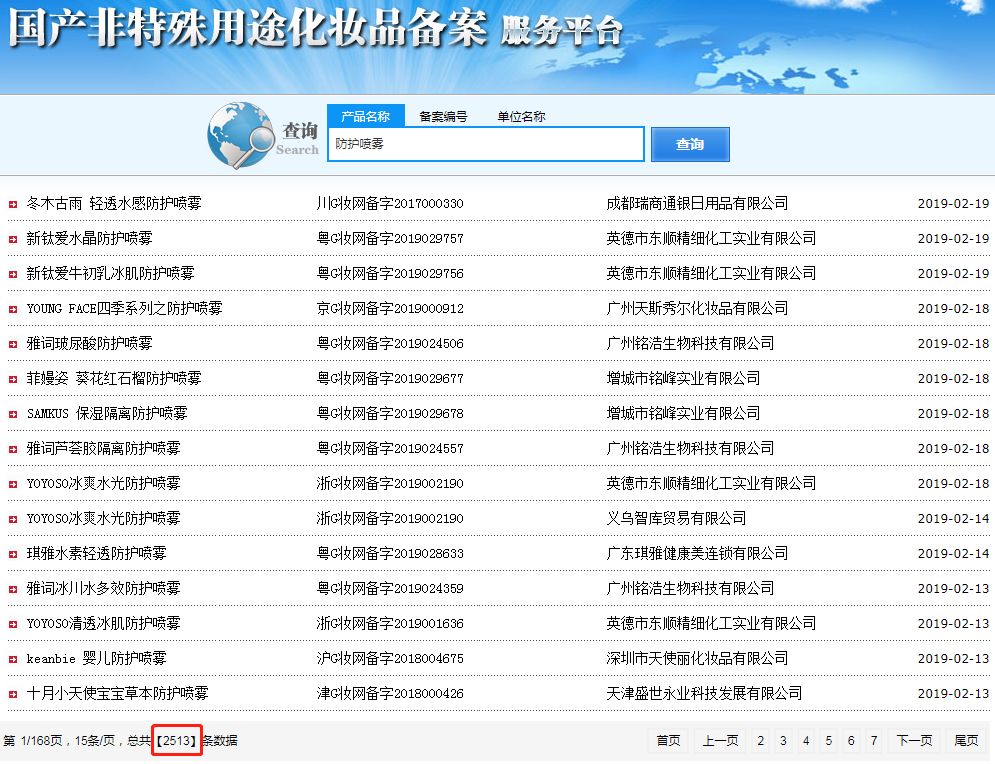Click red bullet icon beside 冬木古雨 entry
This screenshot has width=995, height=764.
point(13,204)
